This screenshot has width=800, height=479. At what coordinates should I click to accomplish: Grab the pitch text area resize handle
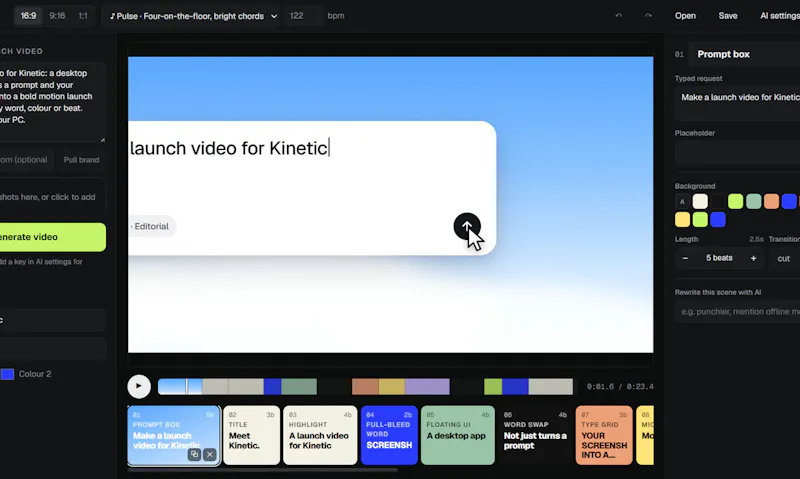click(103, 139)
